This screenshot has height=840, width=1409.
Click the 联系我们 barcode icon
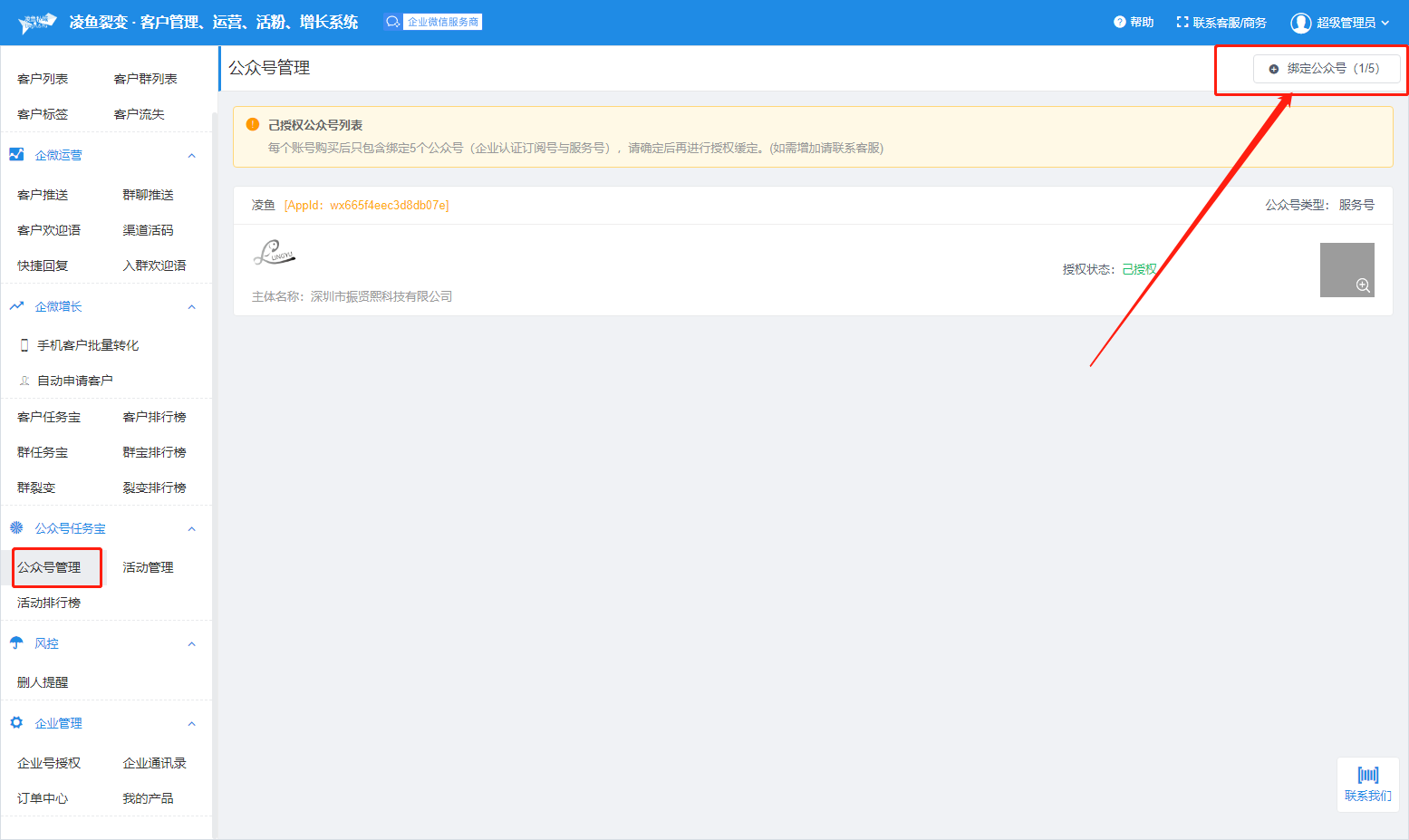[1367, 775]
